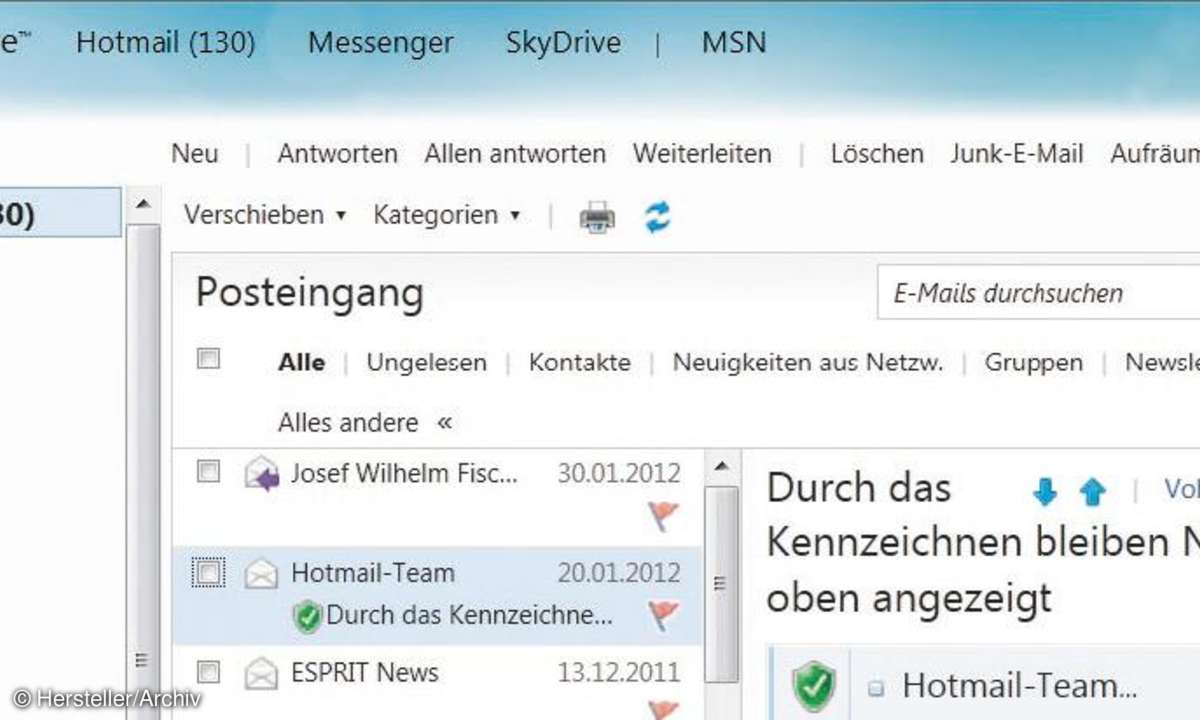Select the Alle filter tab
Viewport: 1200px width, 720px height.
tap(301, 363)
